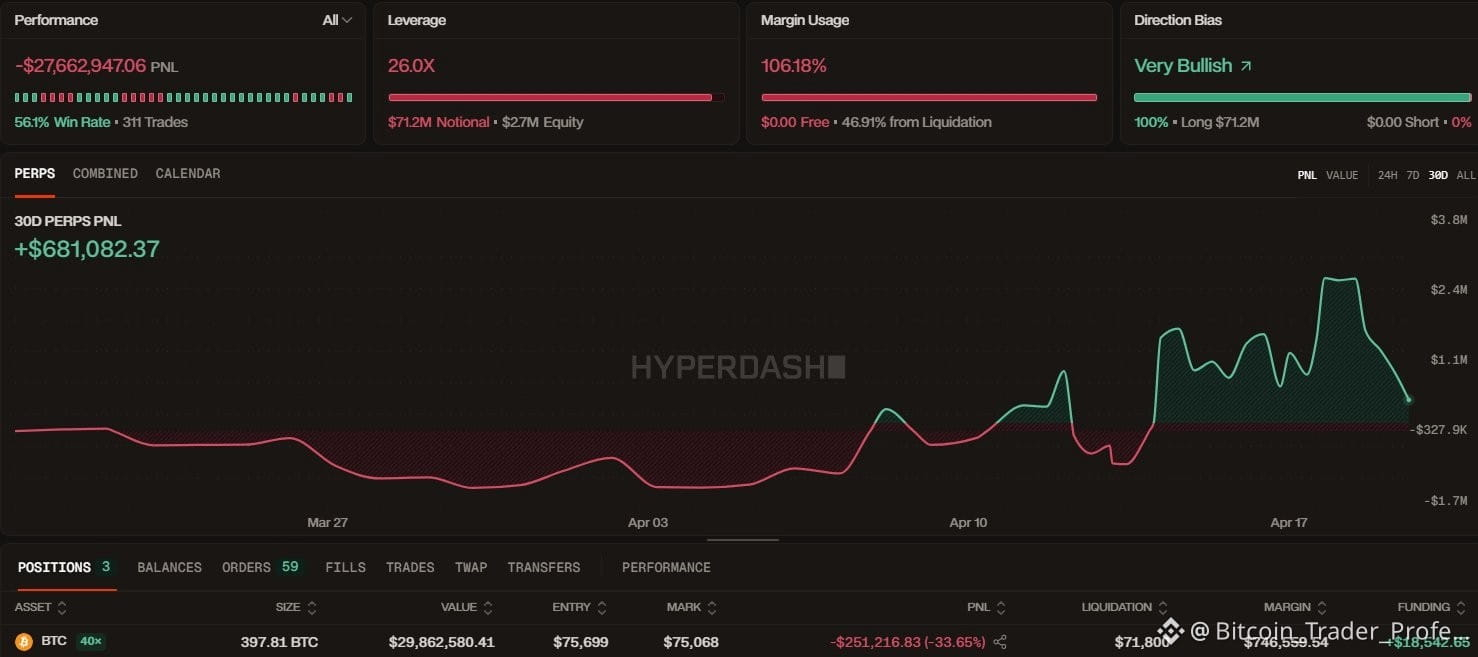Screen dimensions: 1478x657
Task: Click the Margin Usage red progress bar
Action: click(x=929, y=97)
